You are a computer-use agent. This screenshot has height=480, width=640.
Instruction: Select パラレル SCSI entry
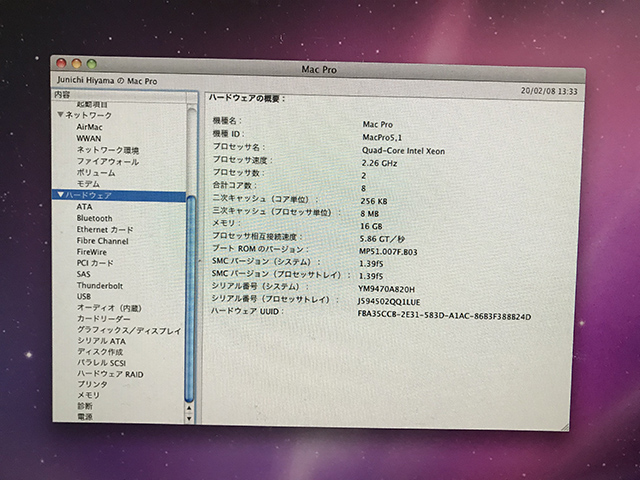(x=102, y=362)
